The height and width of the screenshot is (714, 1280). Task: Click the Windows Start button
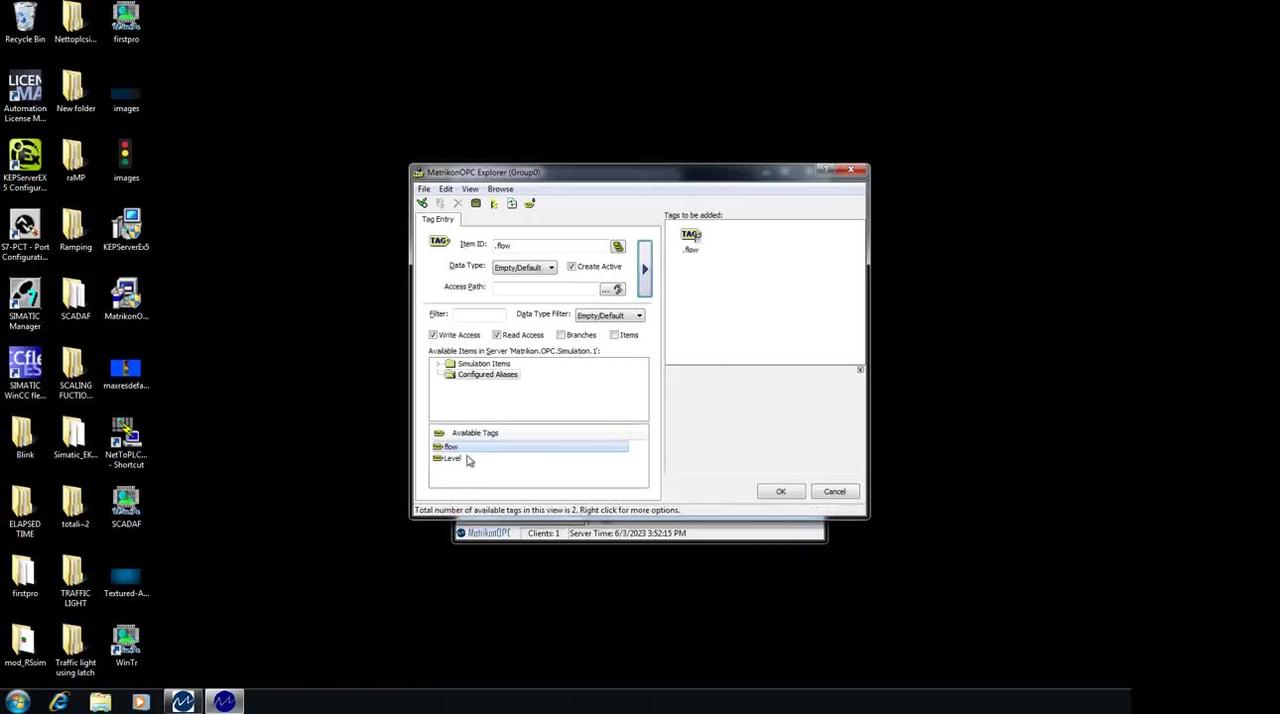[x=16, y=701]
